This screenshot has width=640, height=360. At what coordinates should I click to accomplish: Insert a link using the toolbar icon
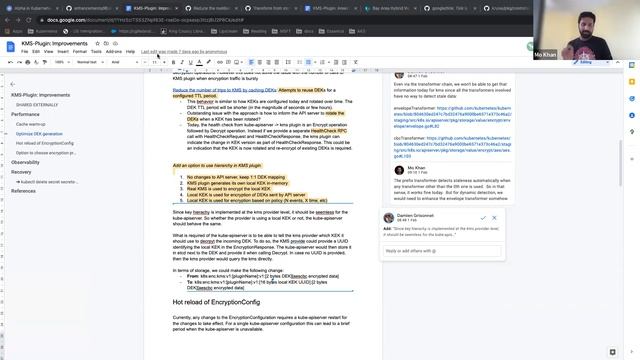[220, 62]
